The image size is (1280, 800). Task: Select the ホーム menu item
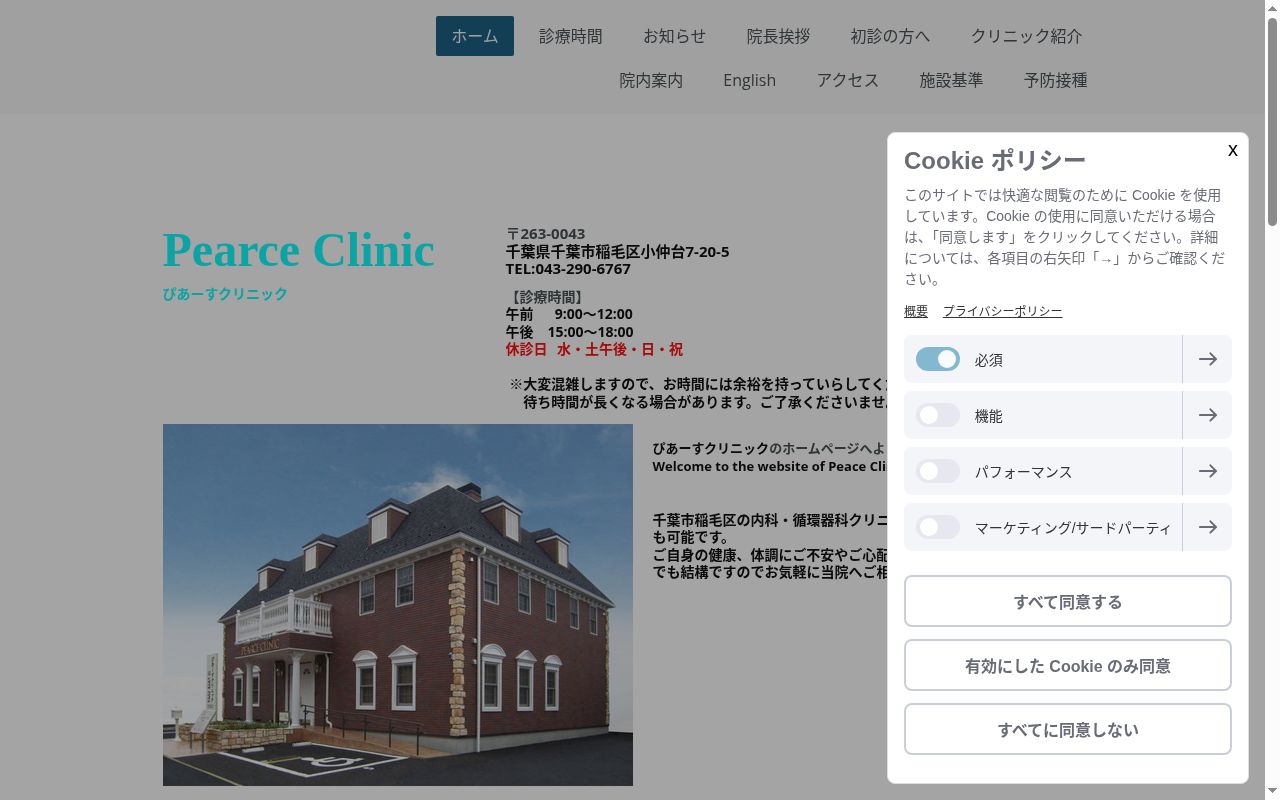pos(475,36)
